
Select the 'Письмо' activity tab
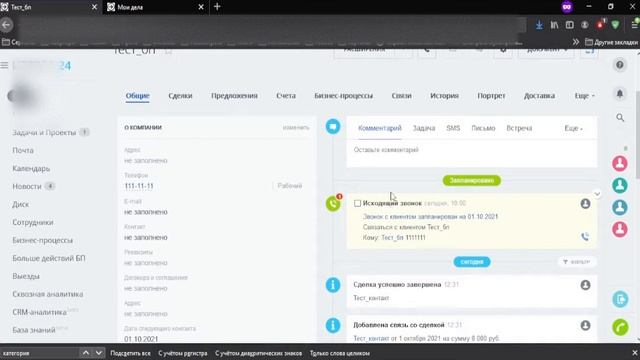pyautogui.click(x=483, y=128)
